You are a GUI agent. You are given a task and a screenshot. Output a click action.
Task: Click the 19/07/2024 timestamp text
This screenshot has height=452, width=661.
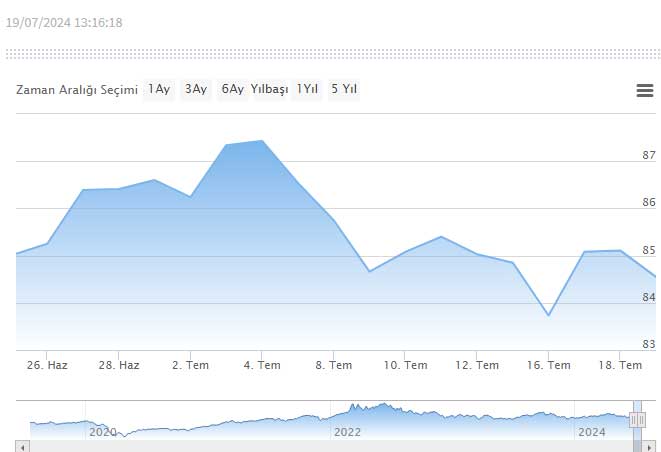click(x=64, y=23)
